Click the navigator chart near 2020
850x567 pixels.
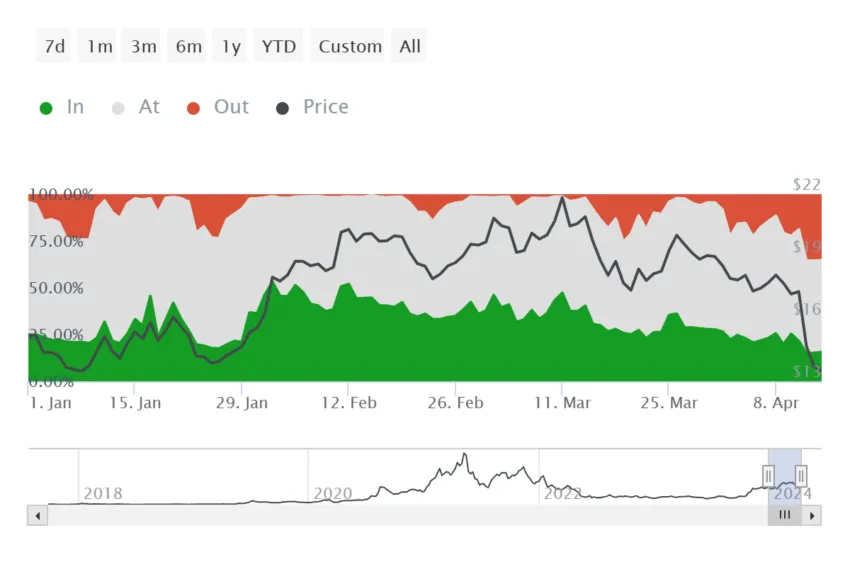click(x=332, y=493)
